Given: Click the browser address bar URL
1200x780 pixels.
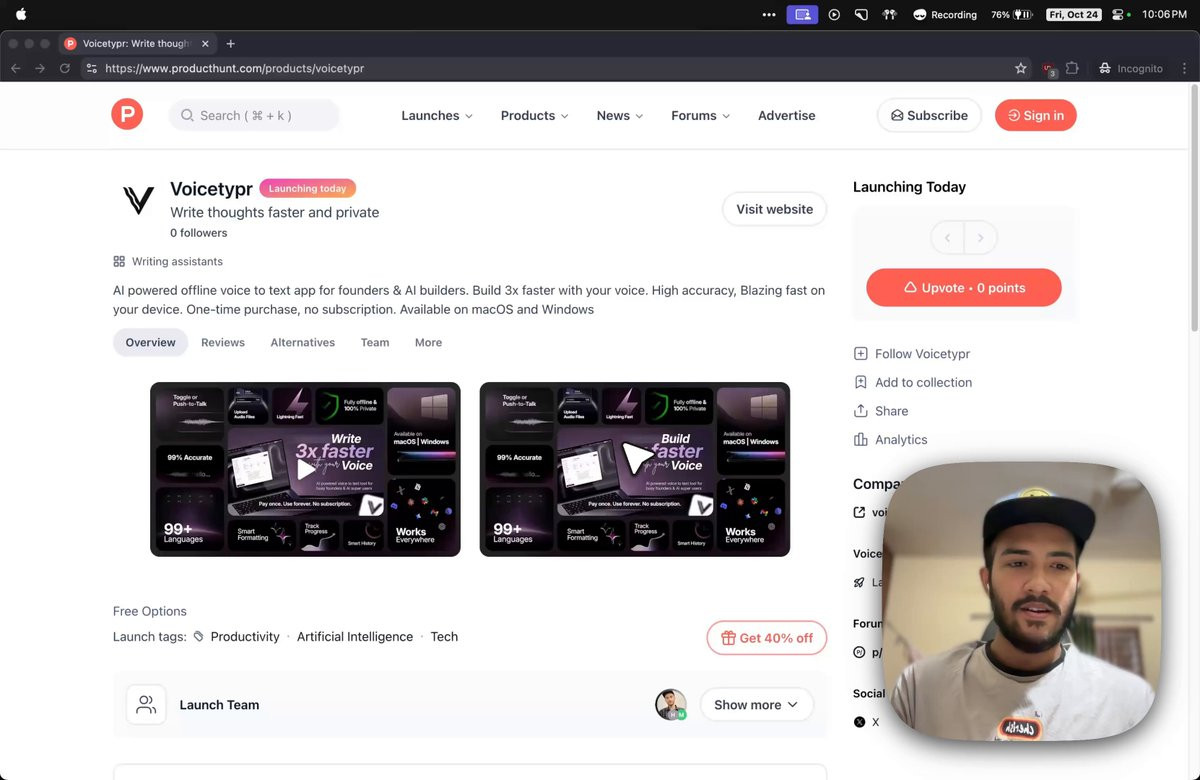Looking at the screenshot, I should [234, 68].
